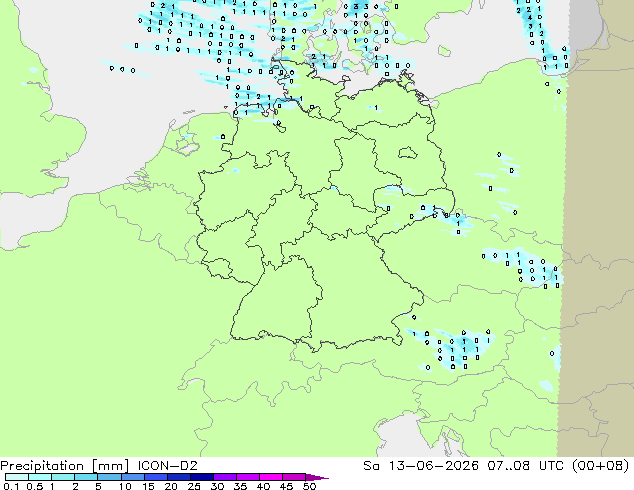The height and width of the screenshot is (490, 634).
Task: Click the '25' legend value
Action: (194, 486)
